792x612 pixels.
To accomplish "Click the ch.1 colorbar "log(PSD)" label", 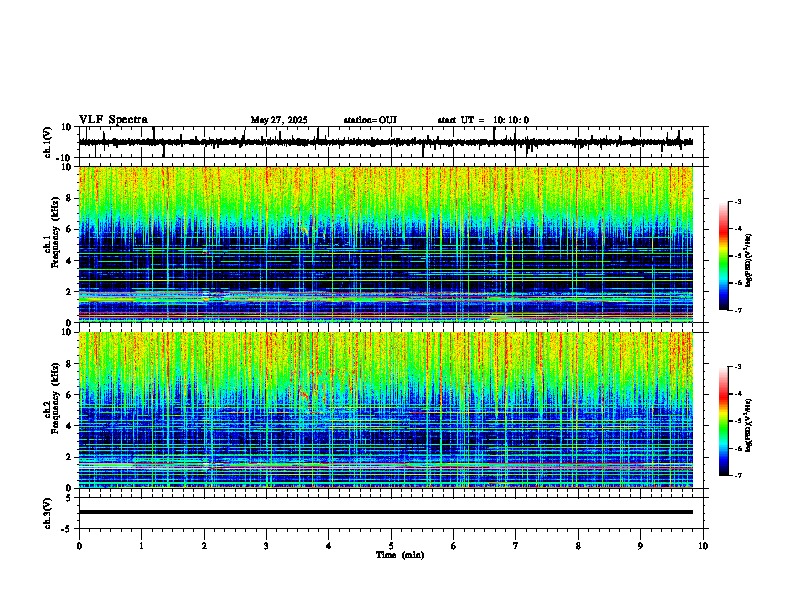I will (748, 261).
